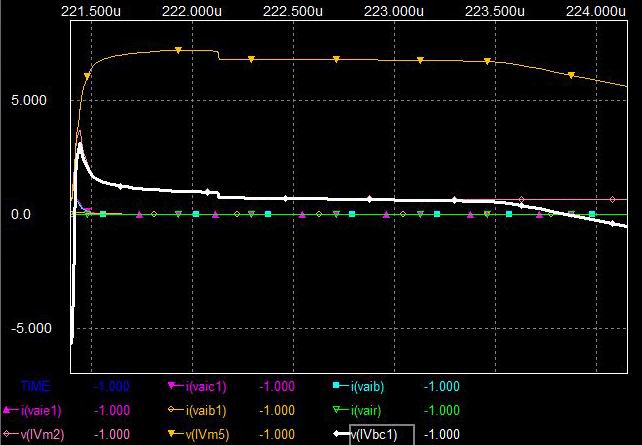Click the i(vaie1) value -1.000
Viewport: 642px width, 445px height.
pos(112,411)
